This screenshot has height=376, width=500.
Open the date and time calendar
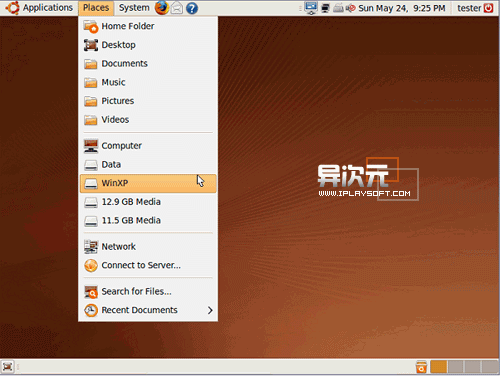coord(402,8)
